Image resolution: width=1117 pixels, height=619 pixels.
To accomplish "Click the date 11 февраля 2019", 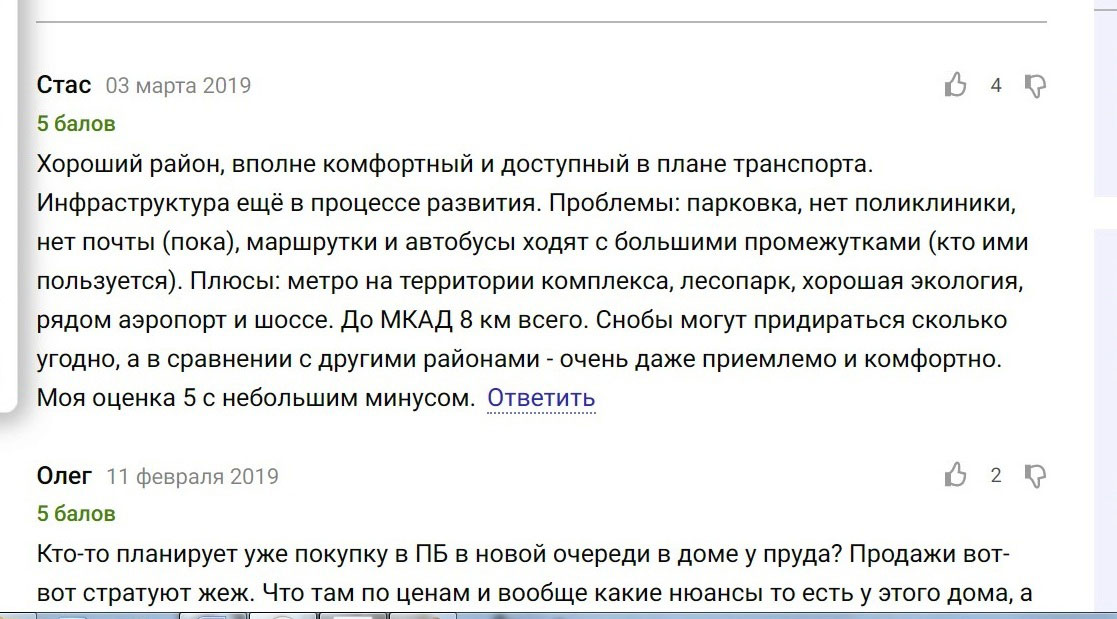I will click(192, 476).
